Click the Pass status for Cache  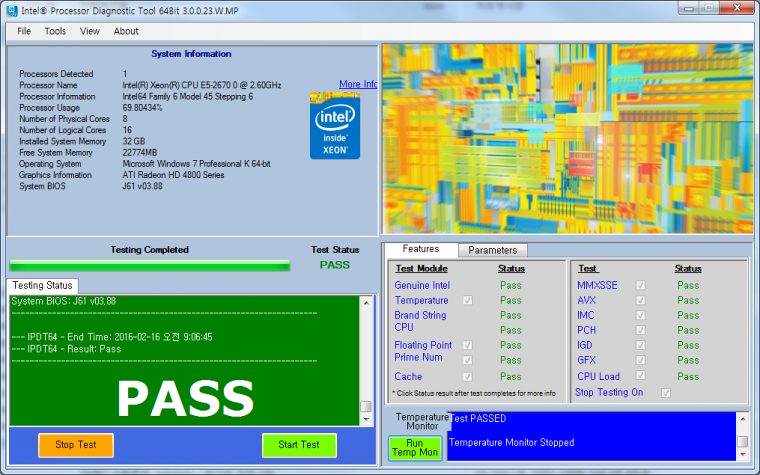511,377
